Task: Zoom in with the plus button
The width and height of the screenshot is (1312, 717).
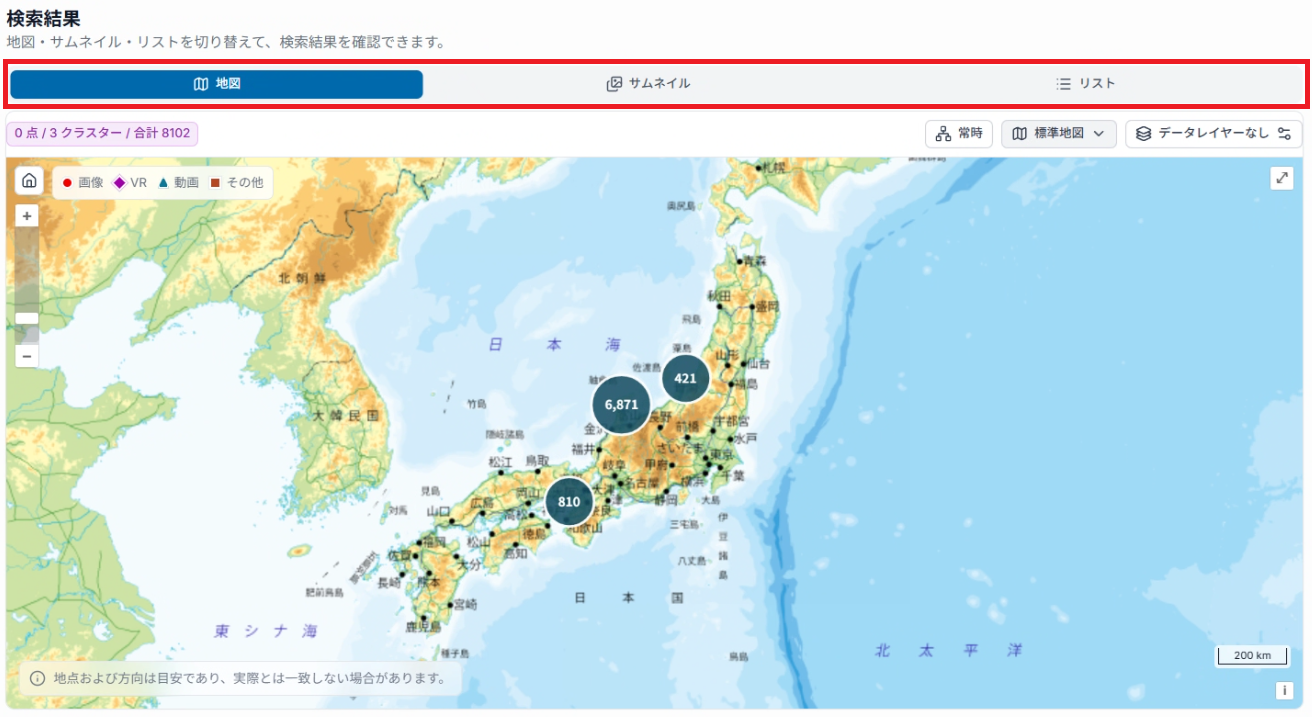Action: click(x=27, y=216)
